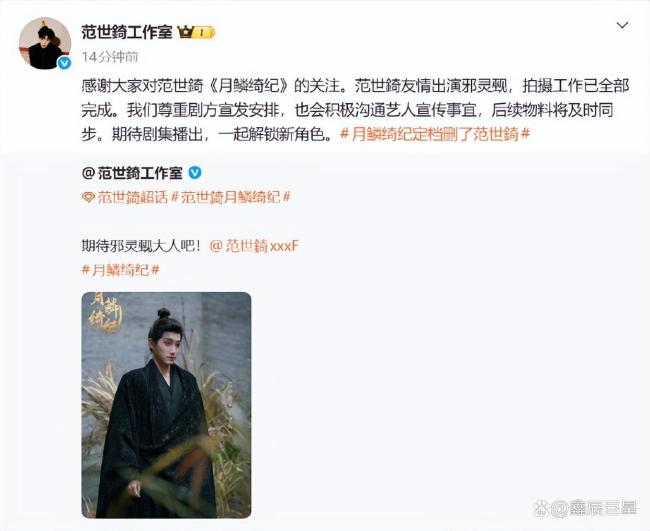Image resolution: width=650 pixels, height=531 pixels.
Task: Open the reposted @范世錡工作室 author link
Action: point(132,173)
